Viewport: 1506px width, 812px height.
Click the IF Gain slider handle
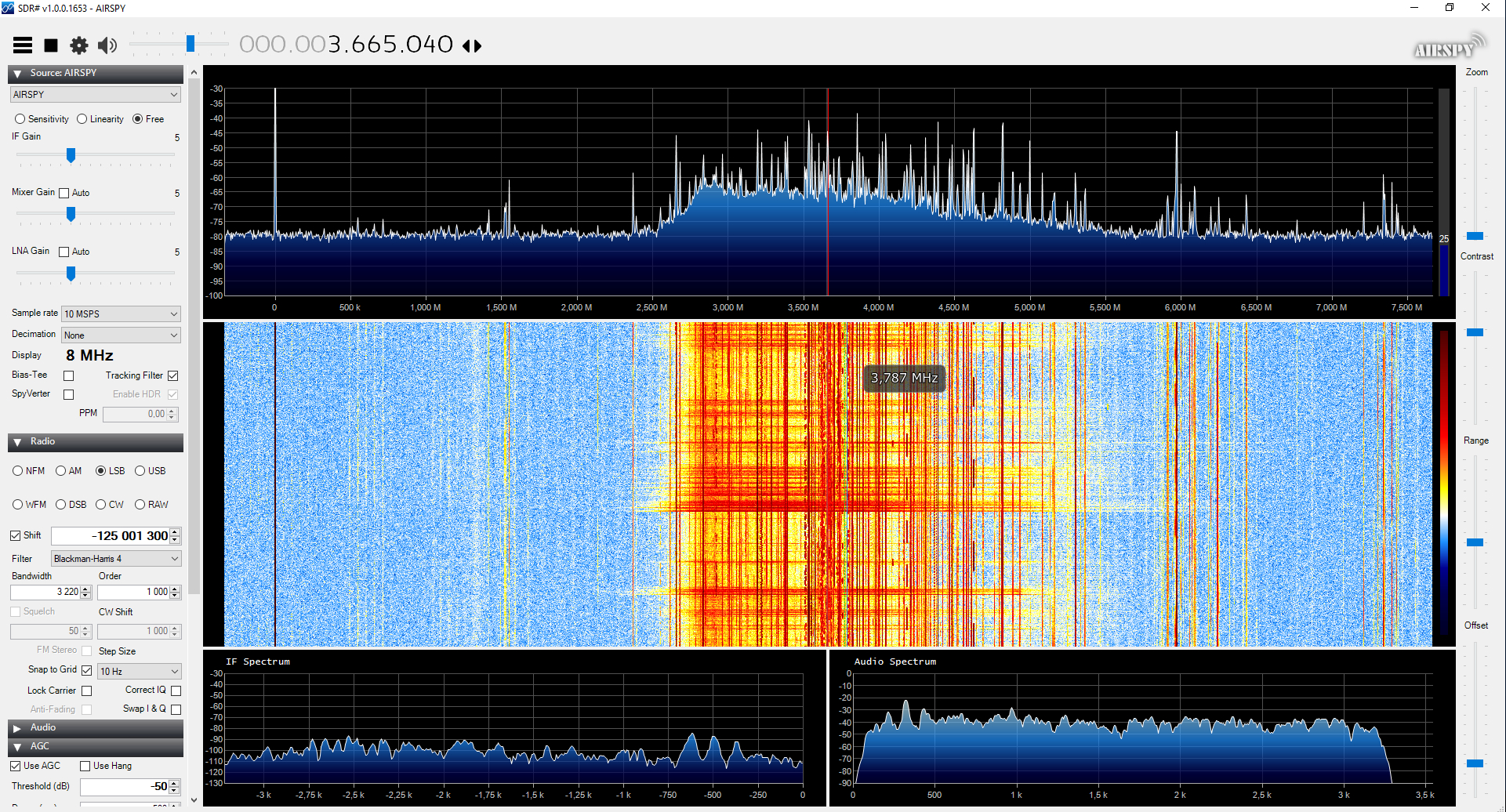[x=71, y=155]
